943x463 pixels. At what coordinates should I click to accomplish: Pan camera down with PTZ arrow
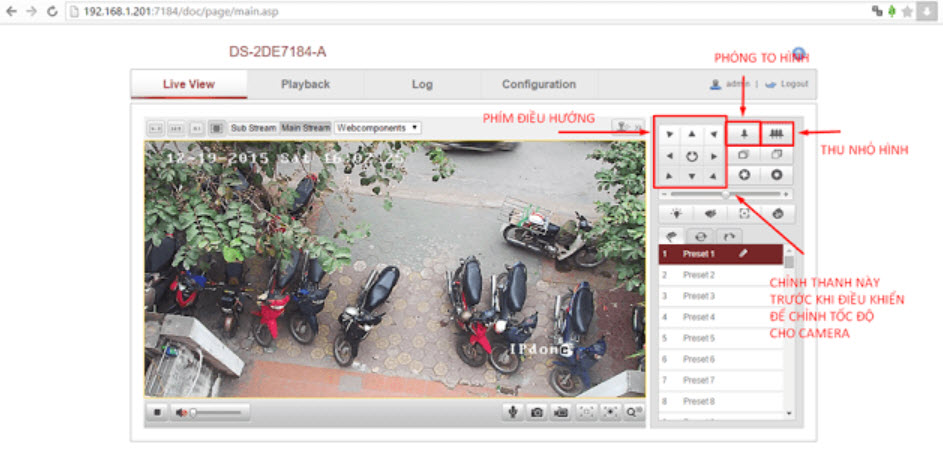(692, 176)
